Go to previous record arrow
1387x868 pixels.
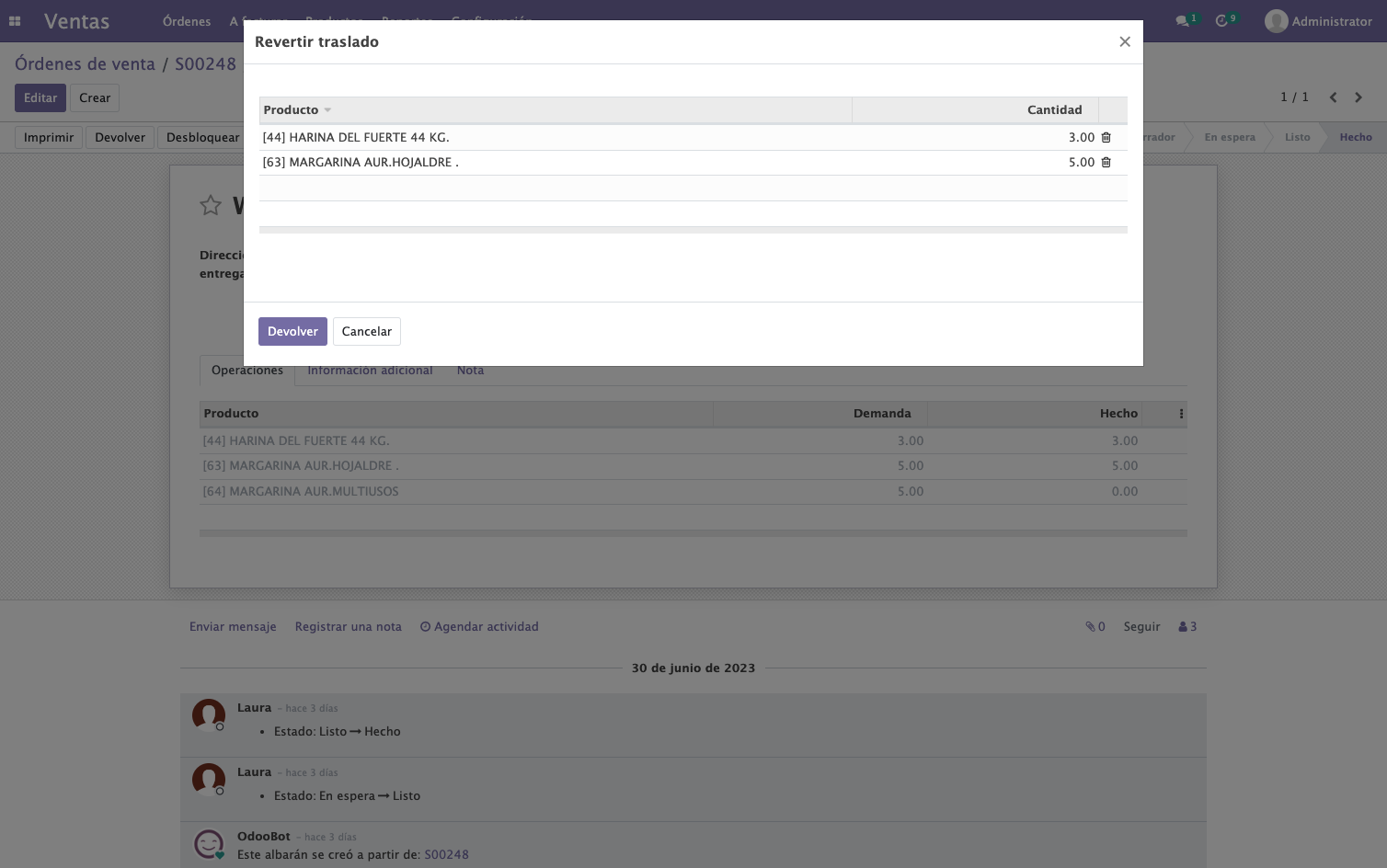tap(1333, 97)
